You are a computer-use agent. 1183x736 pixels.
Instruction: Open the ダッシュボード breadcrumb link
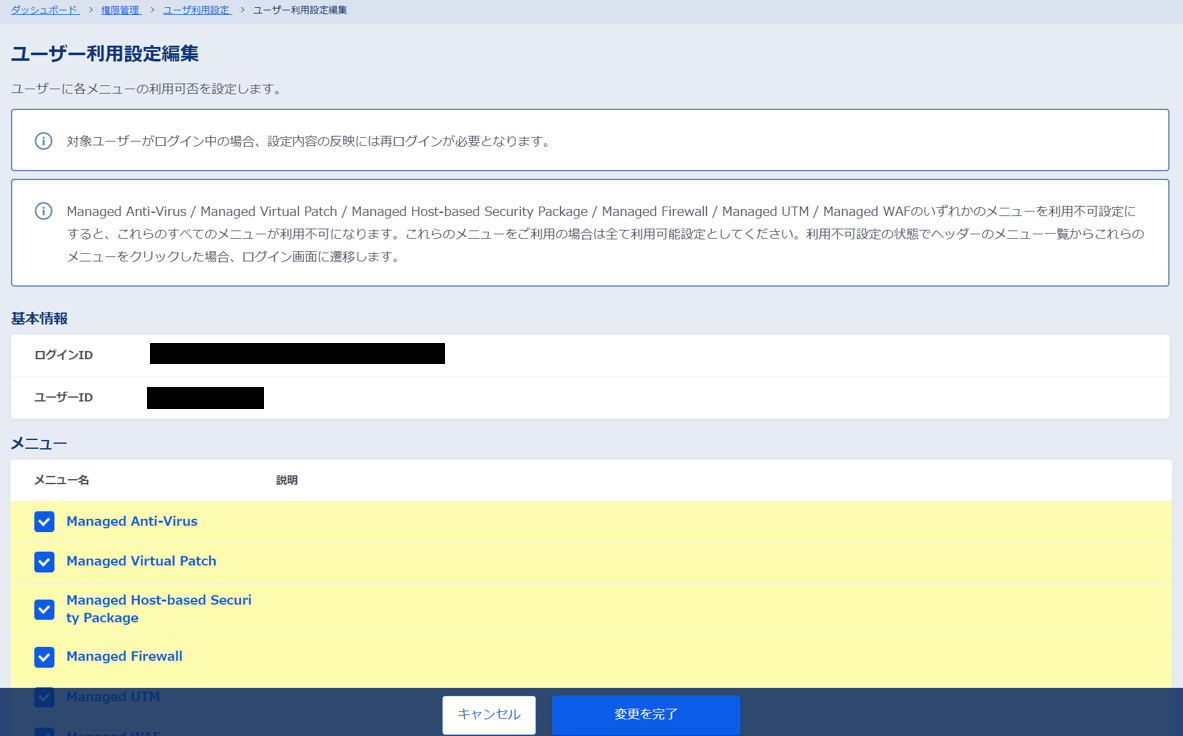click(x=45, y=10)
